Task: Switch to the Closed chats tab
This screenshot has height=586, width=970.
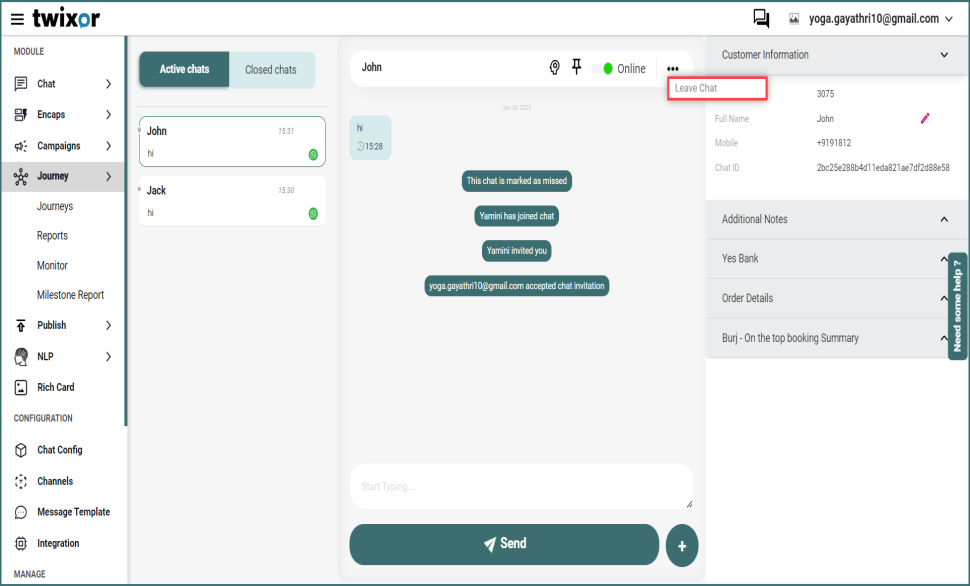Action: point(271,70)
